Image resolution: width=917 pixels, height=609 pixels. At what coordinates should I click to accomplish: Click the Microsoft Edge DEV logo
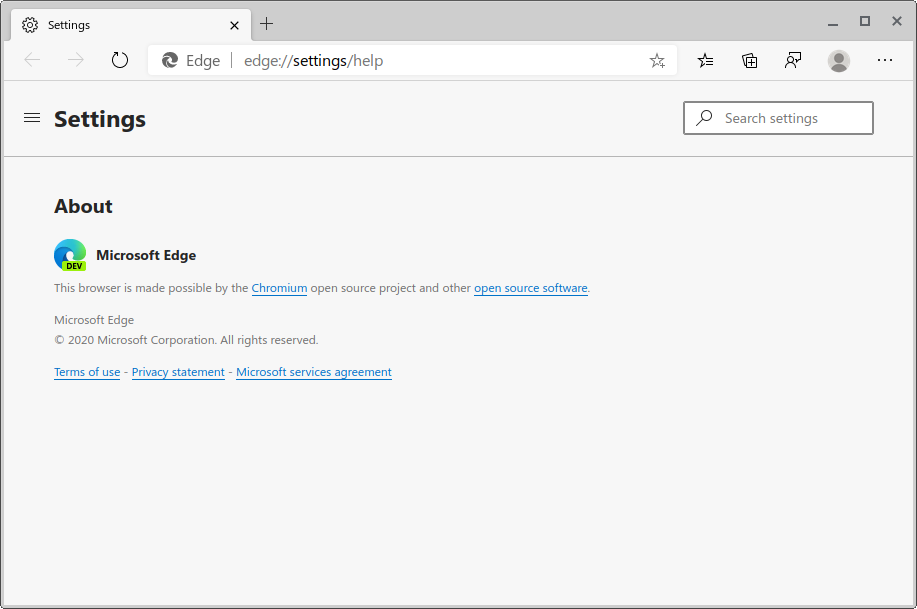[70, 255]
